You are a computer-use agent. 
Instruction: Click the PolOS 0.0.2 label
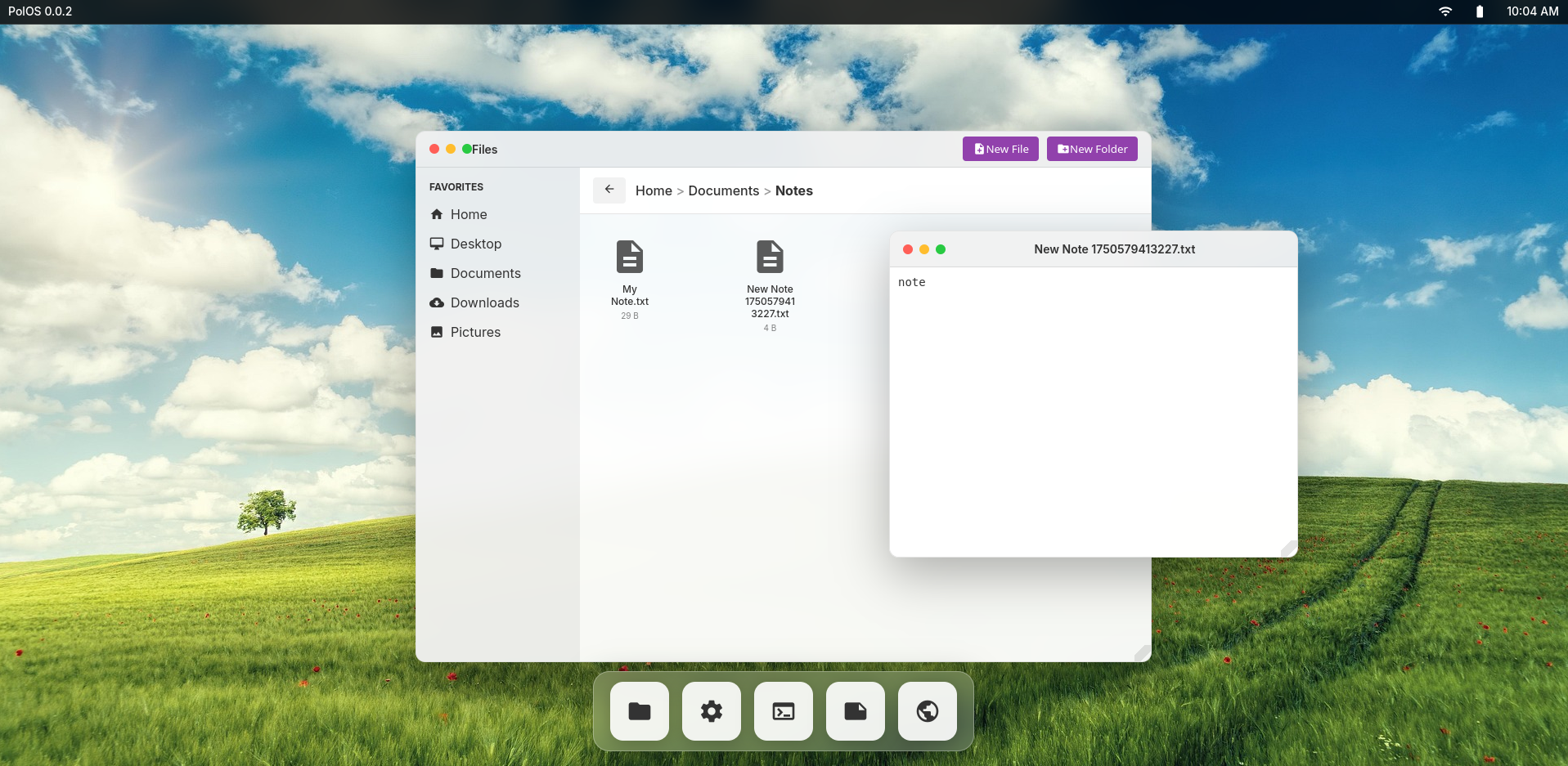[x=40, y=11]
